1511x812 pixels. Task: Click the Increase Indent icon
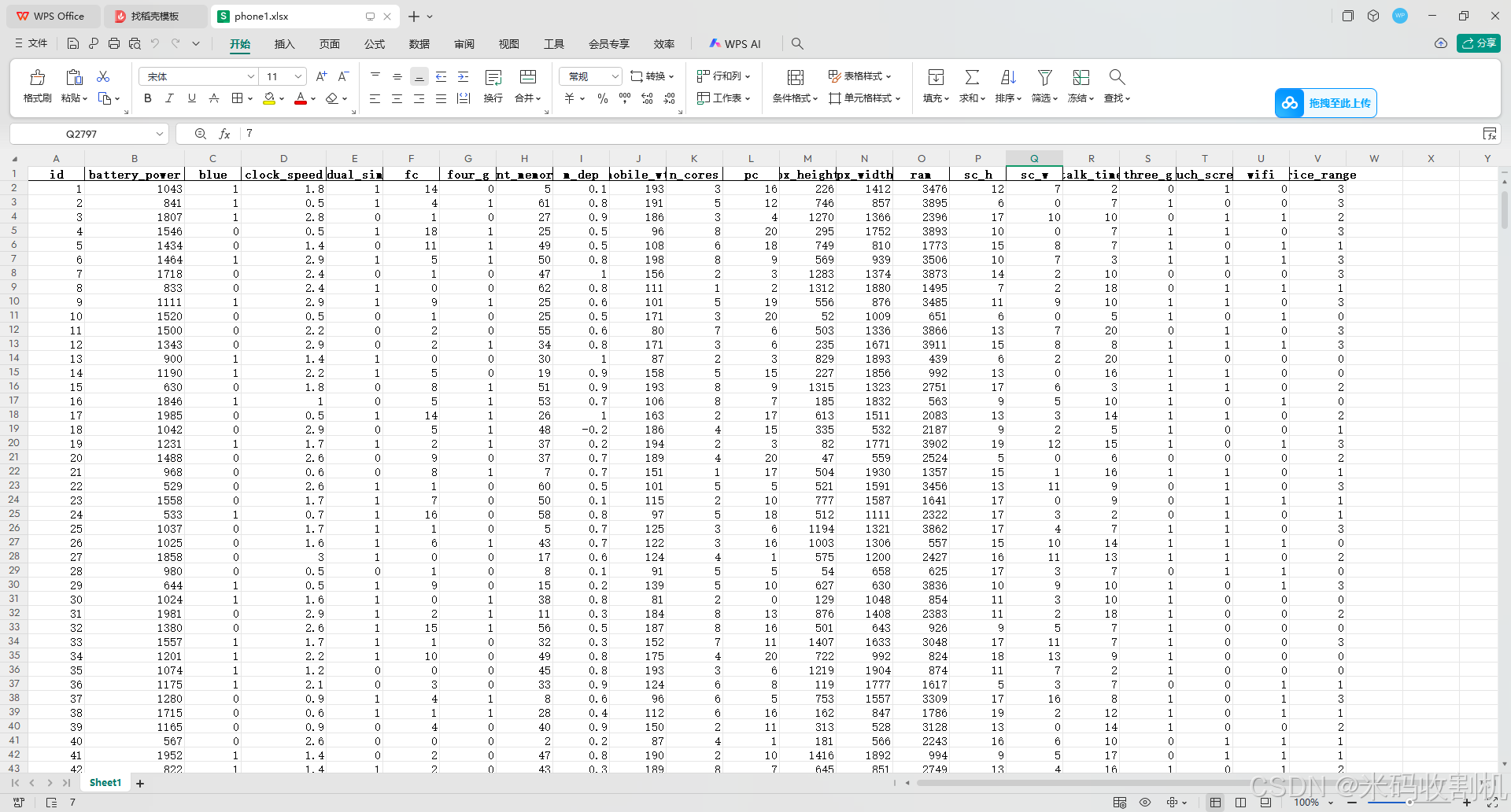464,76
